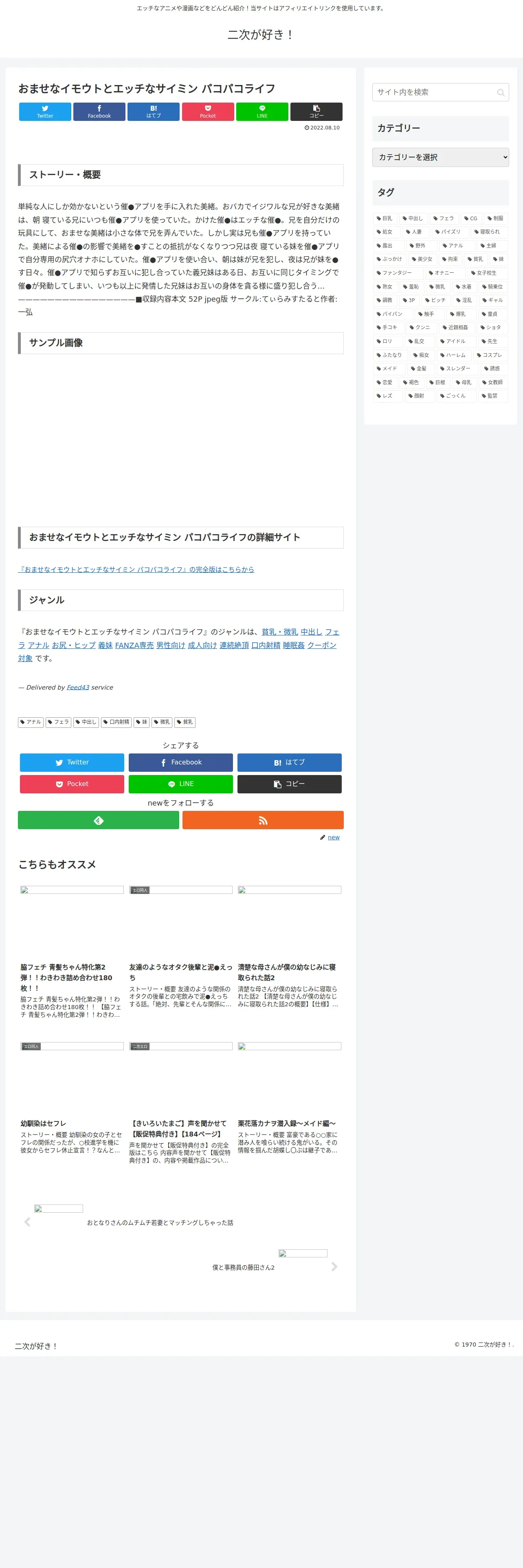
Task: Save to Pocket using the top button
Action: pos(208,112)
